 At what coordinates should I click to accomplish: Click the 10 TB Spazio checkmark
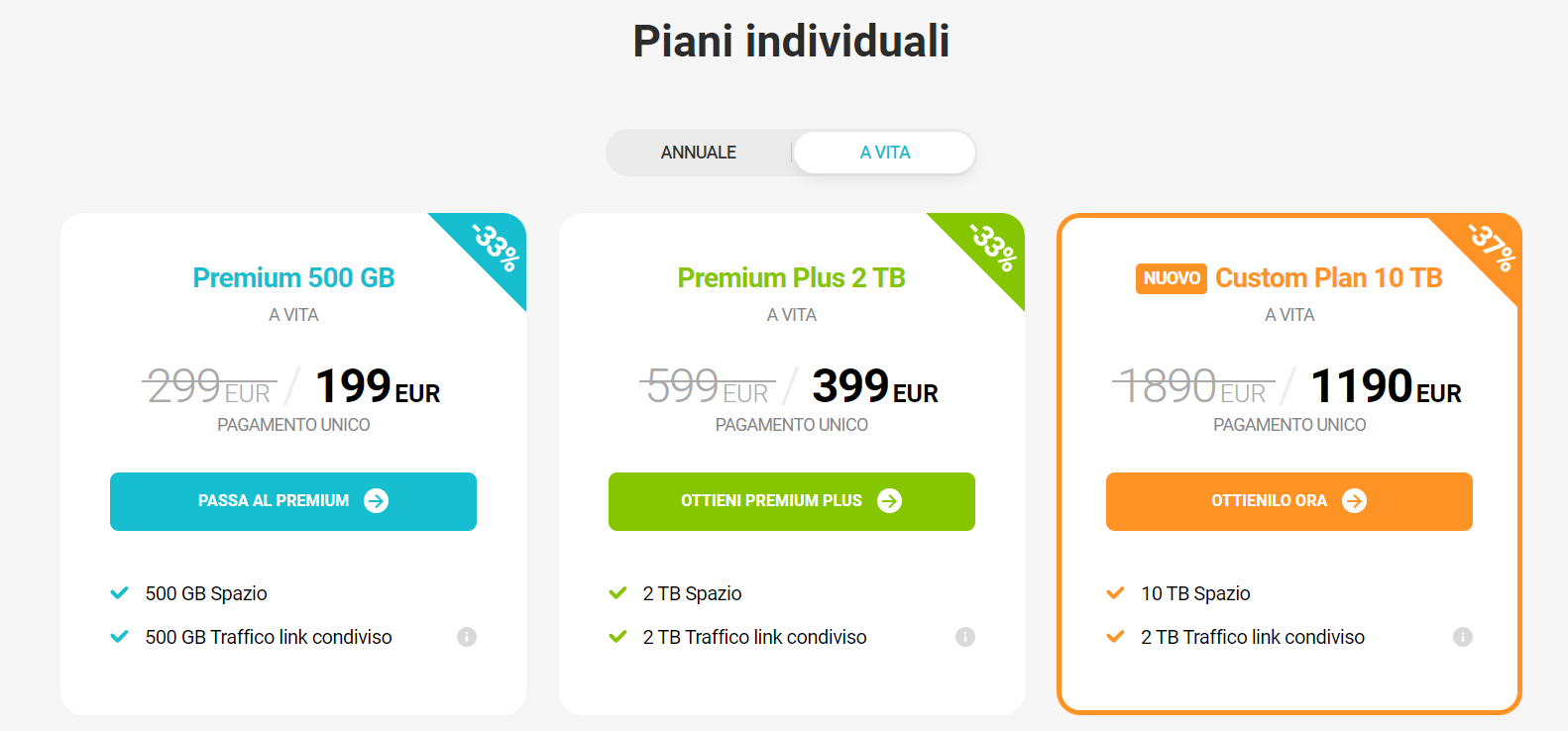click(x=1115, y=593)
